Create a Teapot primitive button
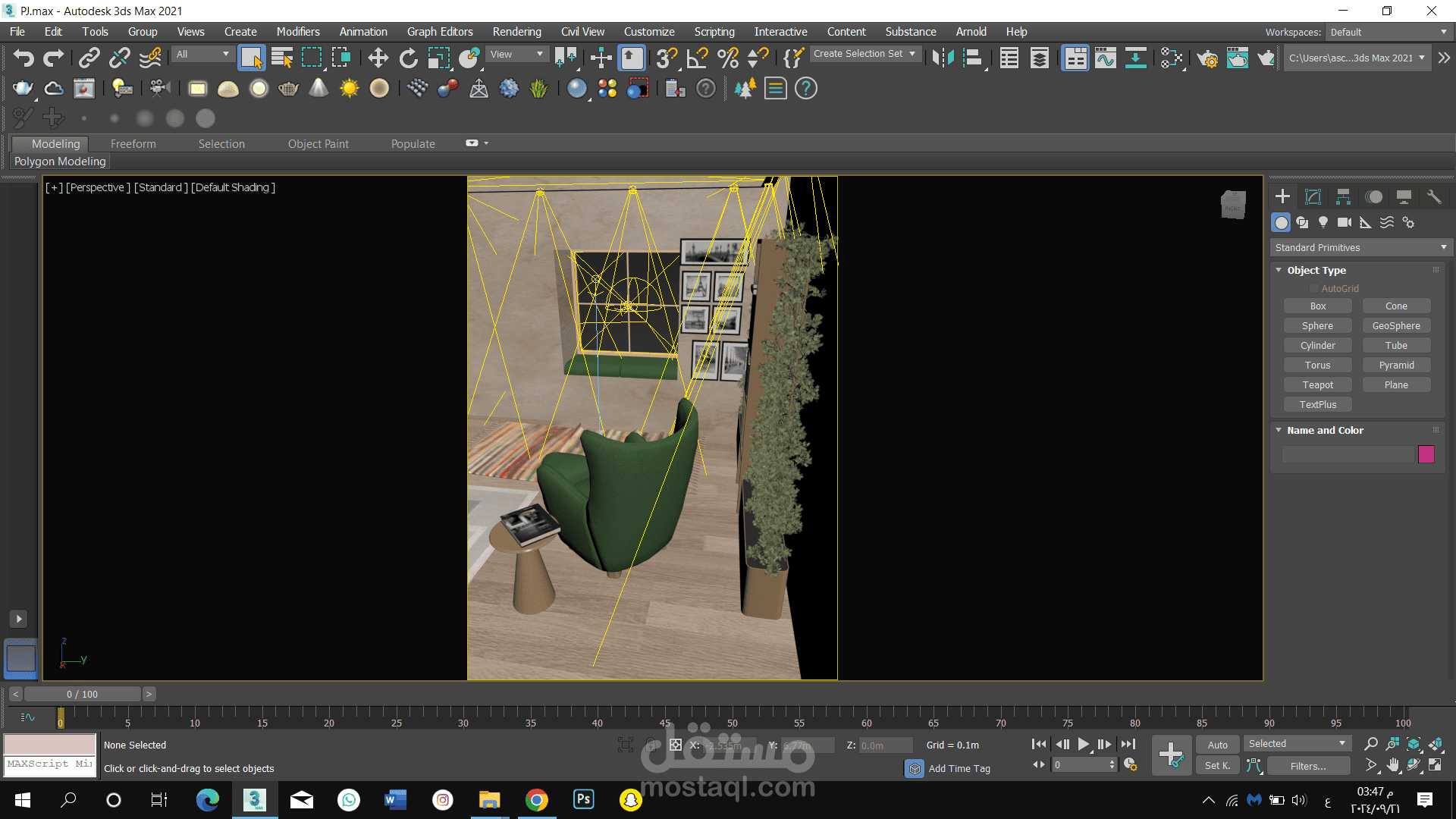Screen dimensions: 1456x819 pos(1317,385)
